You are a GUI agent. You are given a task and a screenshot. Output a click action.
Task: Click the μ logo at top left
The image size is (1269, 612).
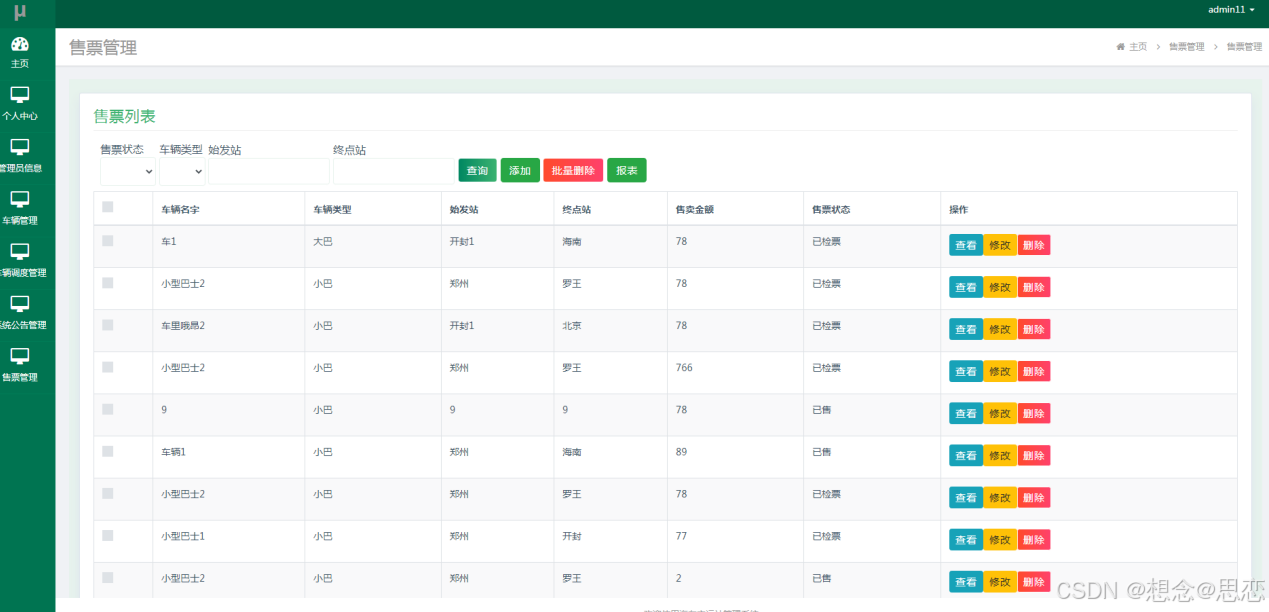click(20, 12)
